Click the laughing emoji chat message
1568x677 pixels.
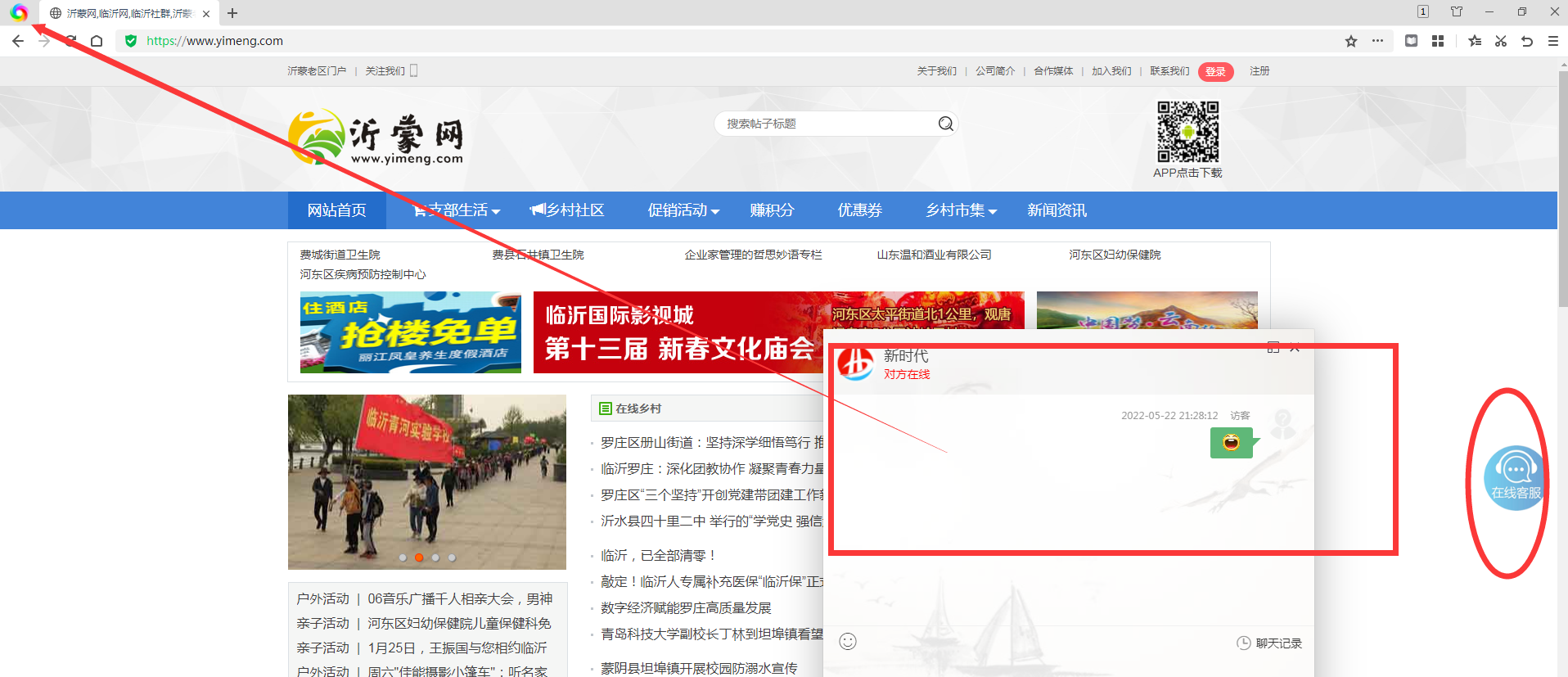[1231, 443]
